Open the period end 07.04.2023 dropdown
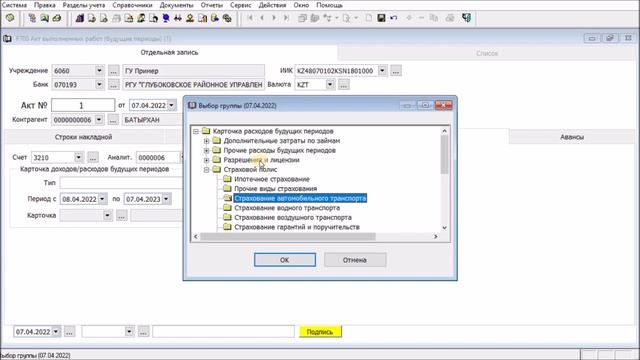This screenshot has width=640, height=360. (166, 199)
